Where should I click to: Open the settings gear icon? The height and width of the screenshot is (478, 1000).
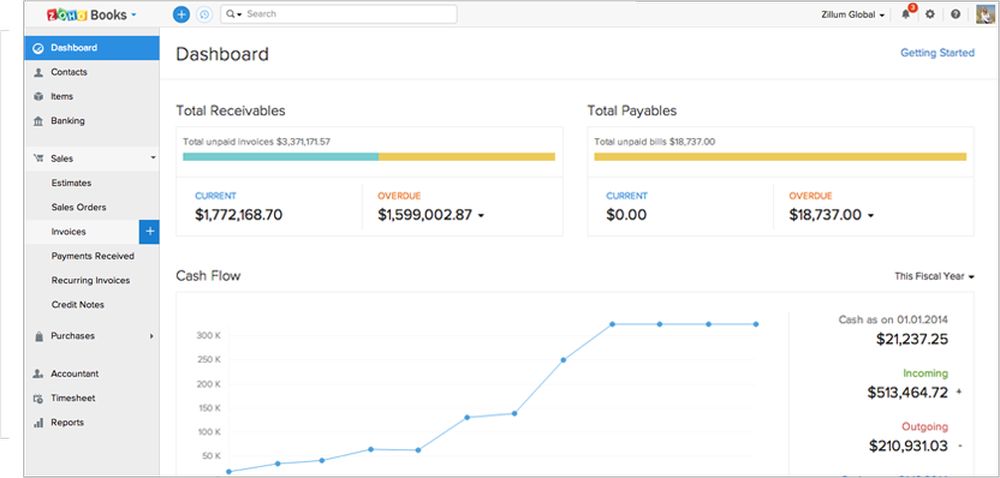930,15
